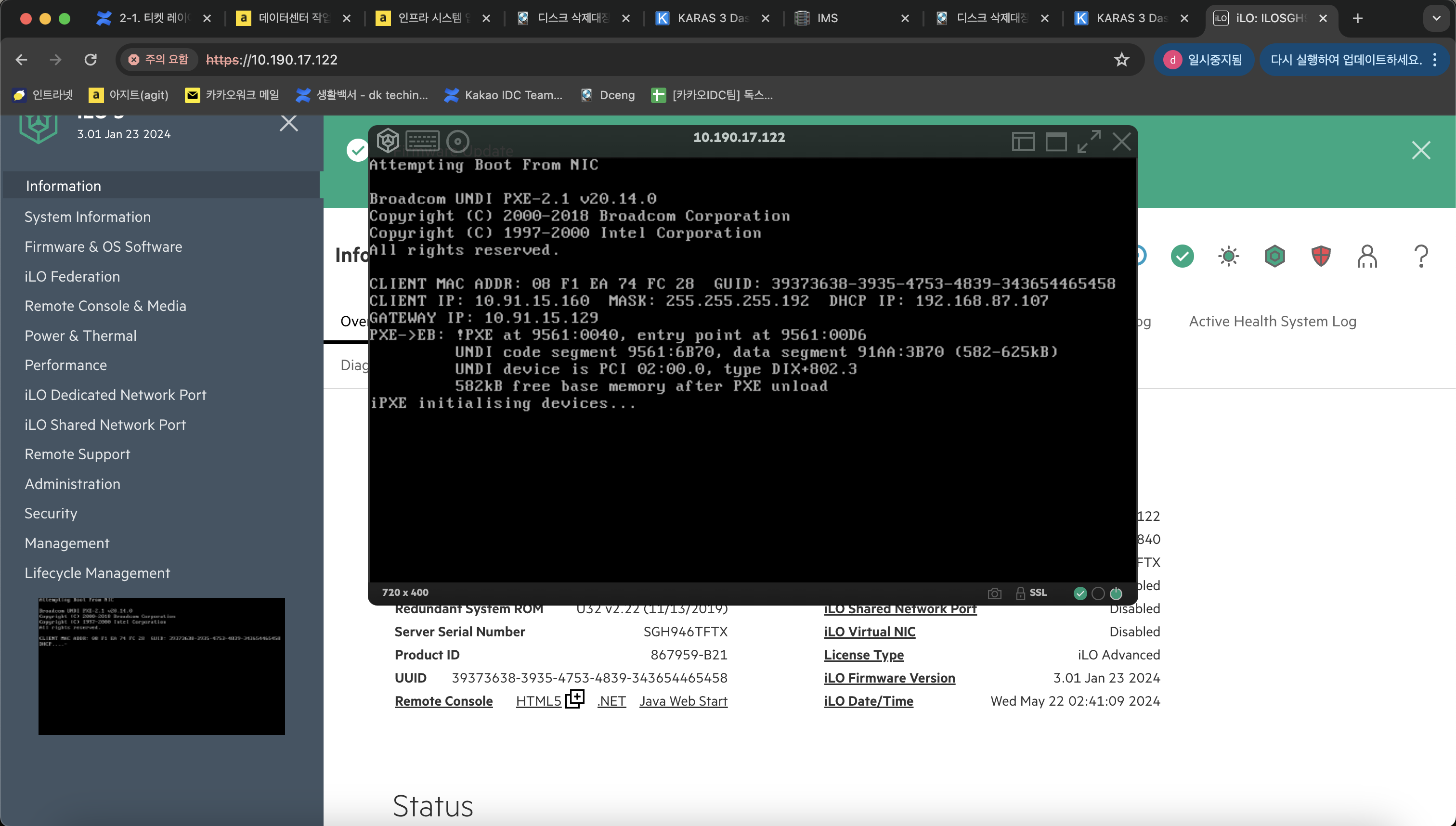
Task: Launch the .NET remote console
Action: (x=611, y=701)
